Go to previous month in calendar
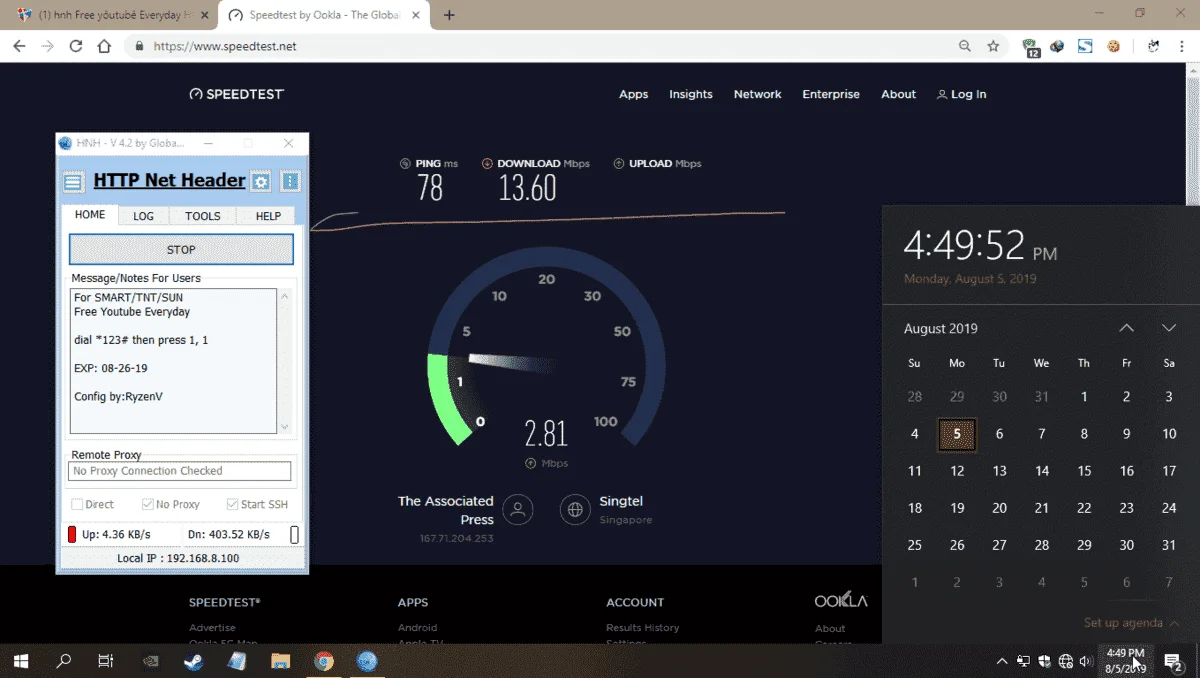Viewport: 1200px width, 678px height. [1126, 328]
